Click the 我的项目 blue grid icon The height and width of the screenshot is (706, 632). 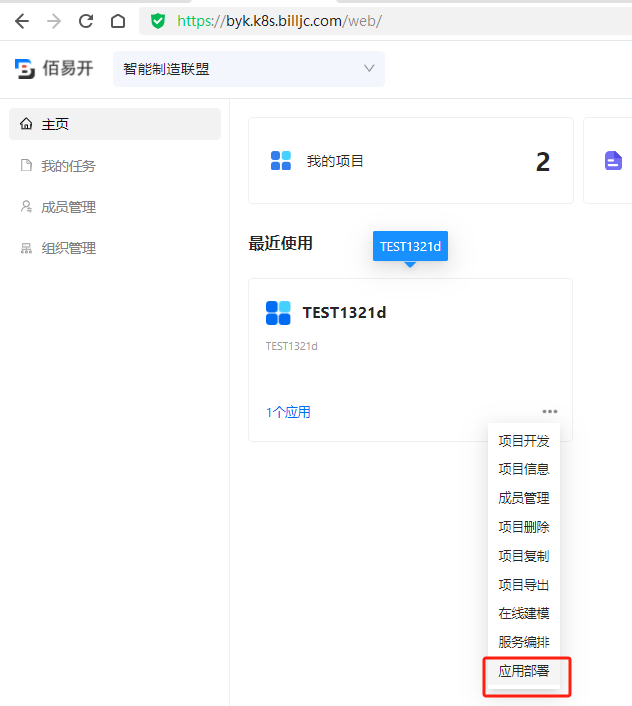(281, 161)
